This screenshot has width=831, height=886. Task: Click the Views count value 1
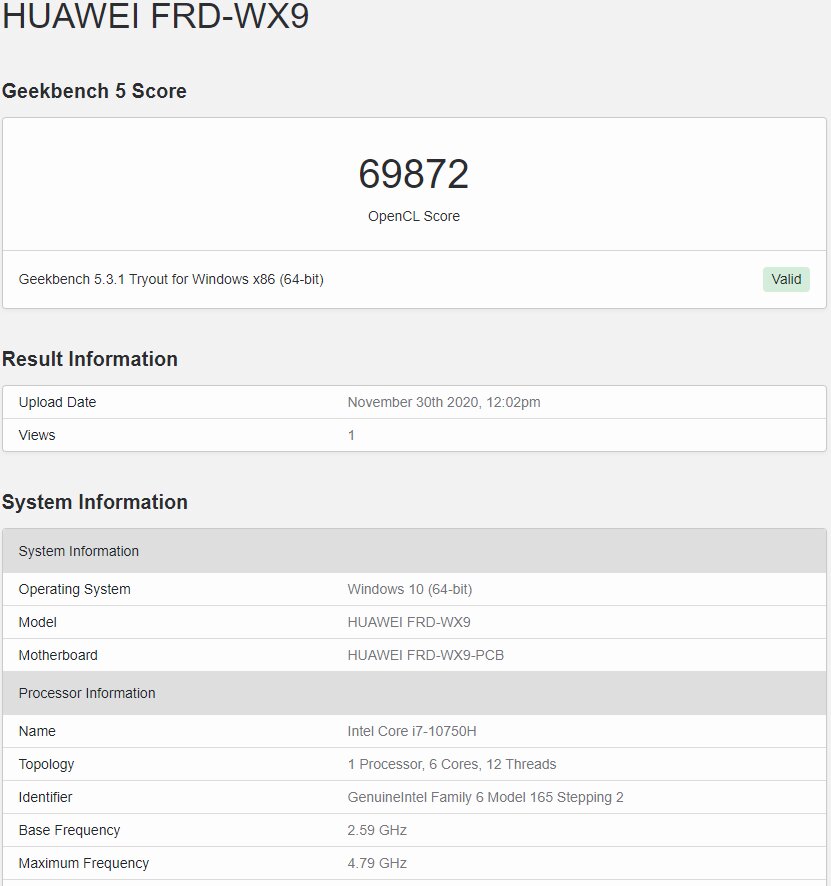pyautogui.click(x=351, y=435)
